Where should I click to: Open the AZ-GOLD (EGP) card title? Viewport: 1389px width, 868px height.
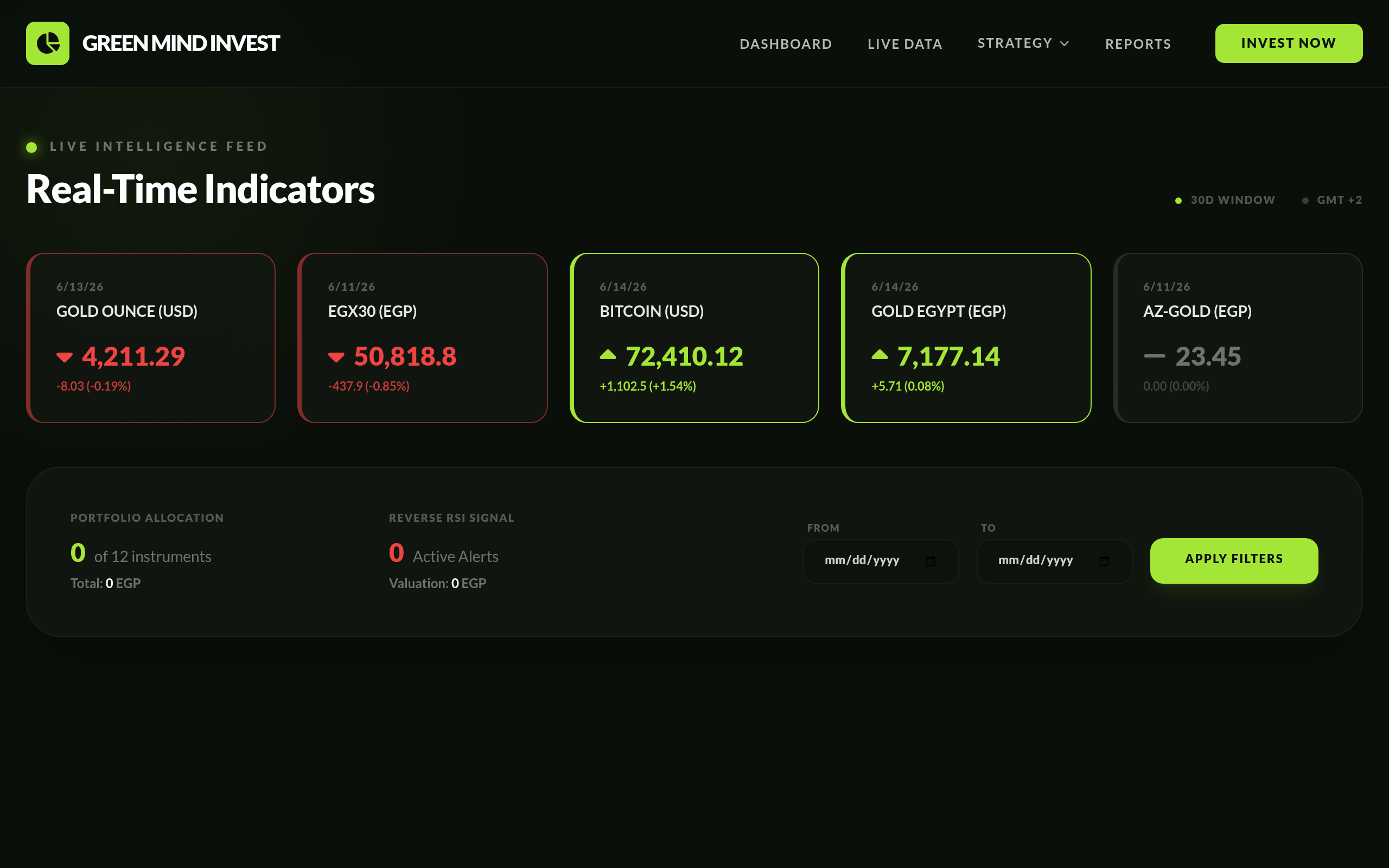pos(1197,311)
